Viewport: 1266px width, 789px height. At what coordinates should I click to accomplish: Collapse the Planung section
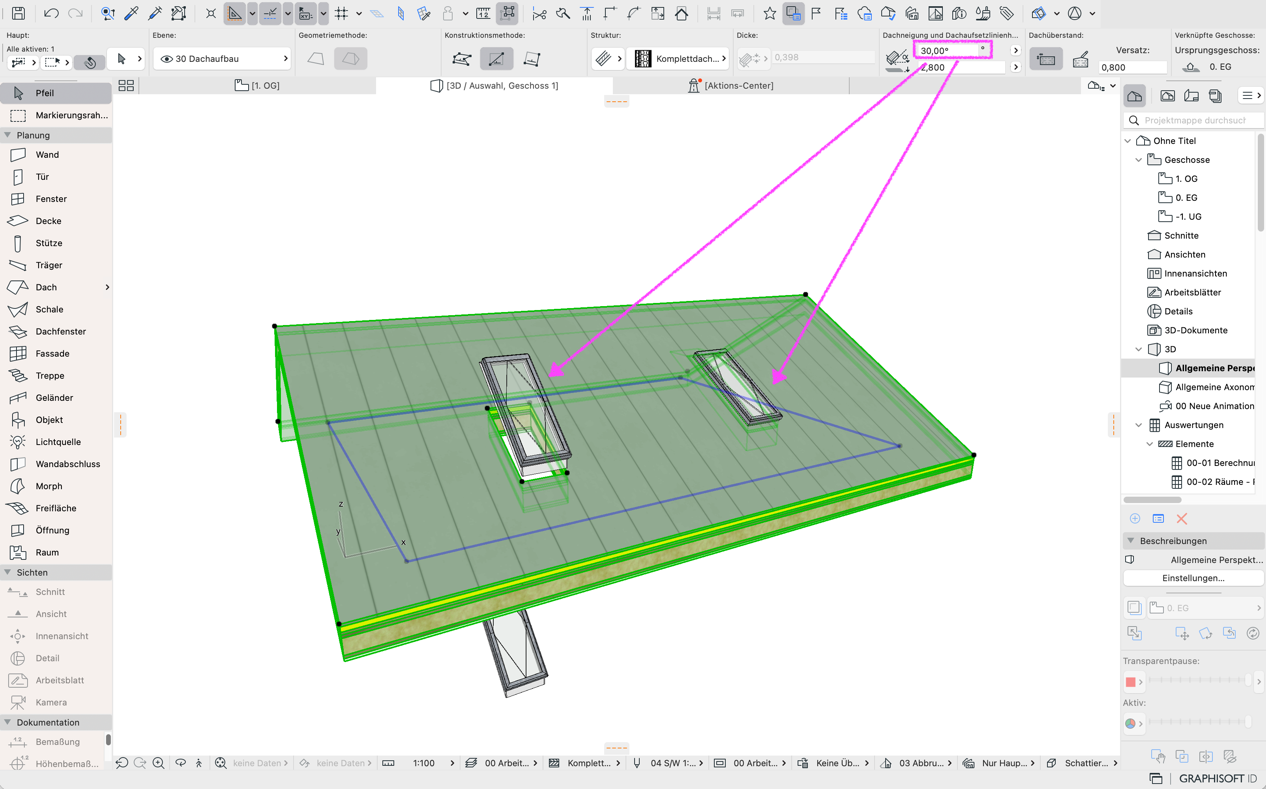[8, 135]
